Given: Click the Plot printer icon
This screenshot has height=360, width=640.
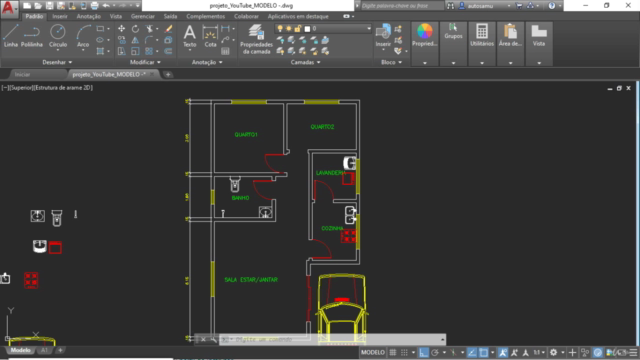Looking at the screenshot, I should point(94,6).
